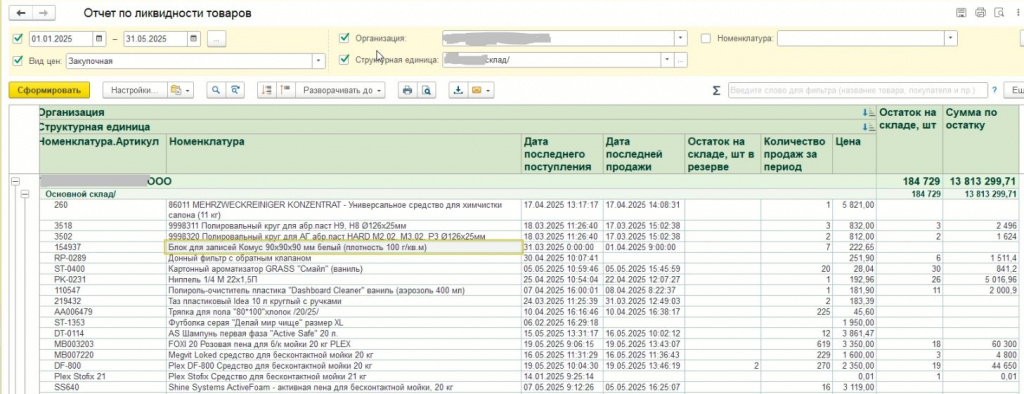Click the Номенклатура input field
Image resolution: width=1024 pixels, height=394 pixels.
[861, 39]
